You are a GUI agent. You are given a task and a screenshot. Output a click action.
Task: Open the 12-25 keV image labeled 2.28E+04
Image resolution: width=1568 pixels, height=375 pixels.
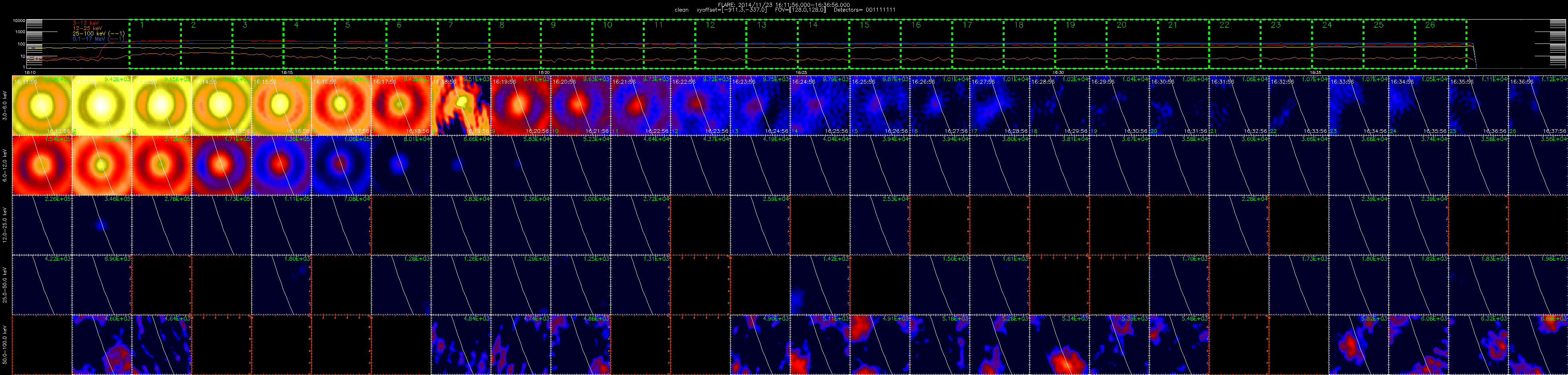coord(1238,225)
